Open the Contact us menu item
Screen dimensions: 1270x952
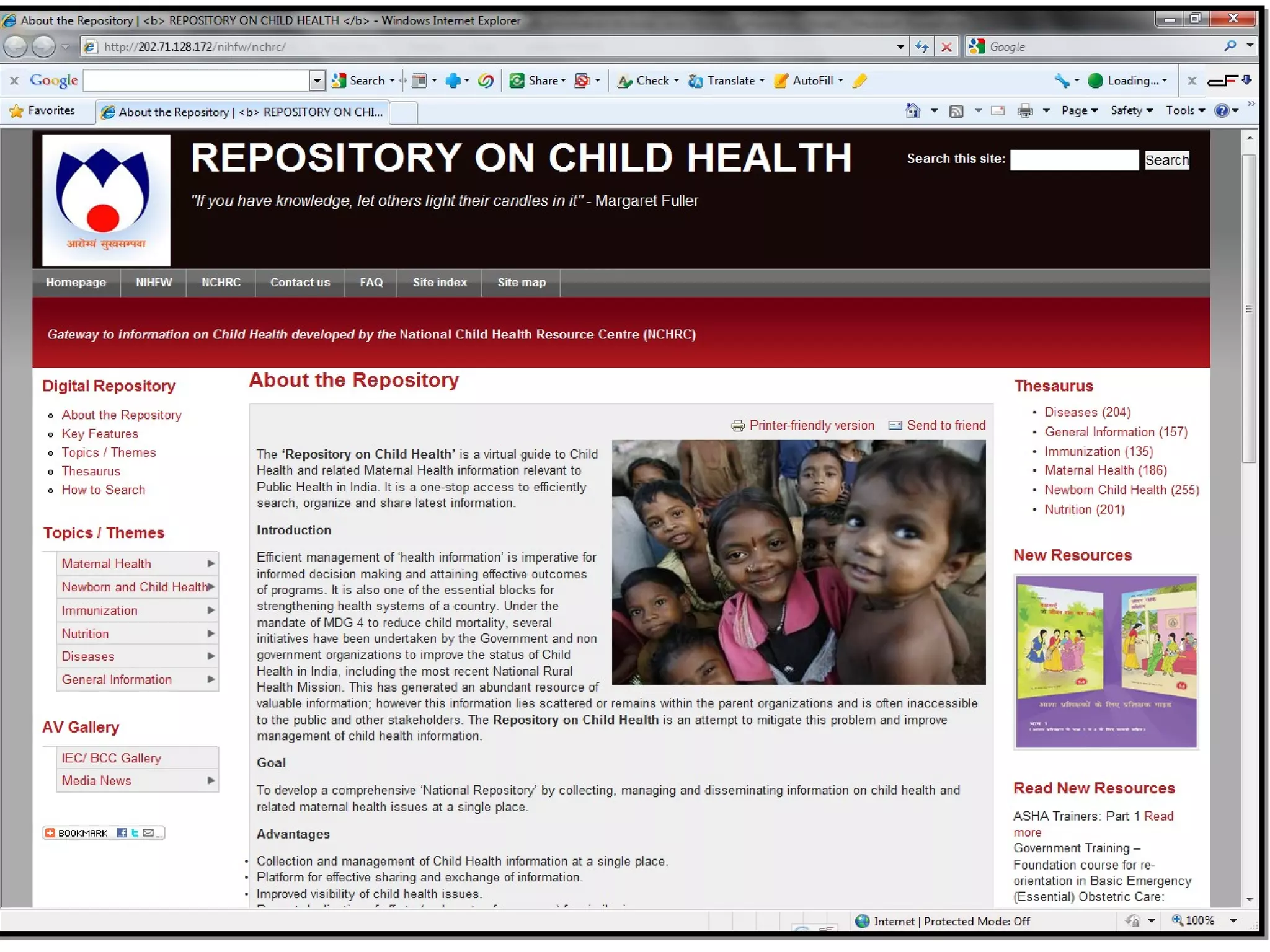300,283
